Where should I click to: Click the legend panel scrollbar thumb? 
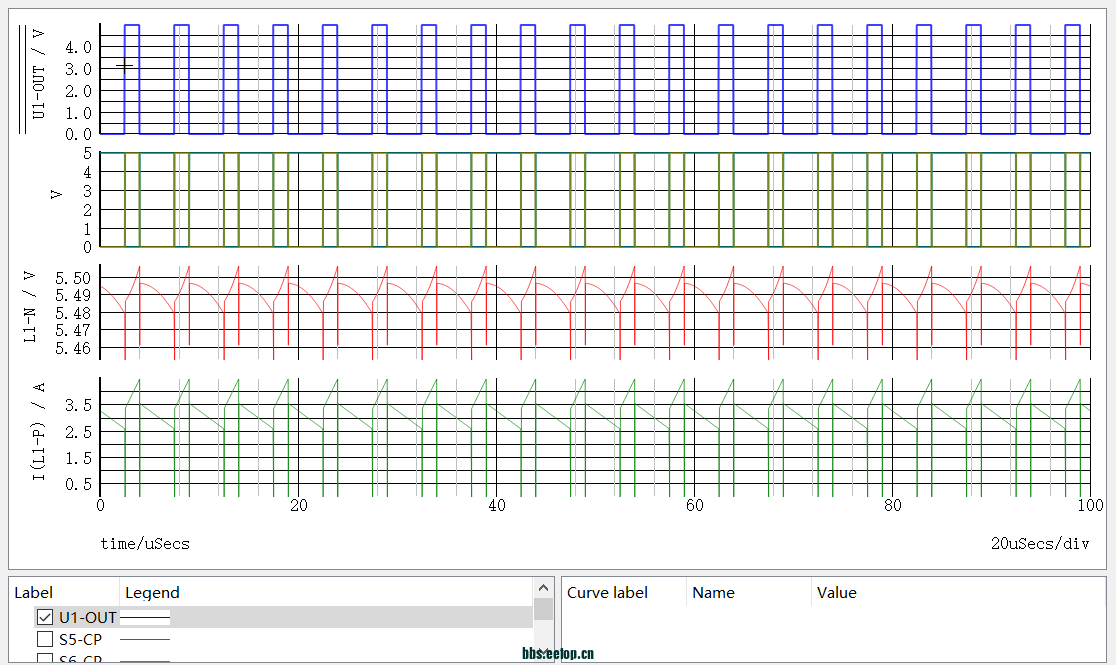point(543,609)
